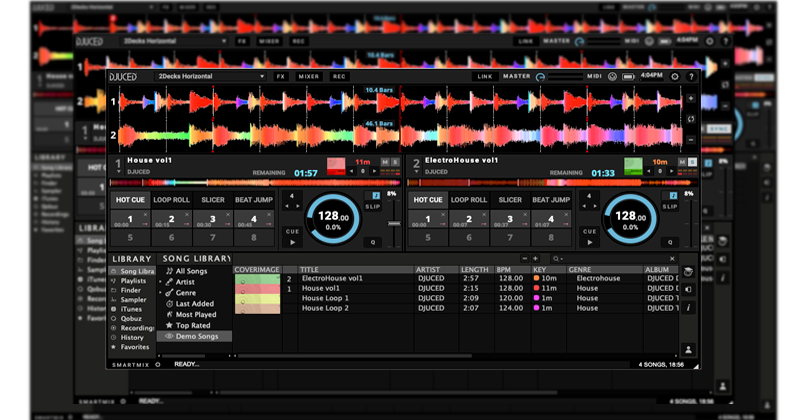
Task: Zoom out waveform with minus icon
Action: [691, 139]
